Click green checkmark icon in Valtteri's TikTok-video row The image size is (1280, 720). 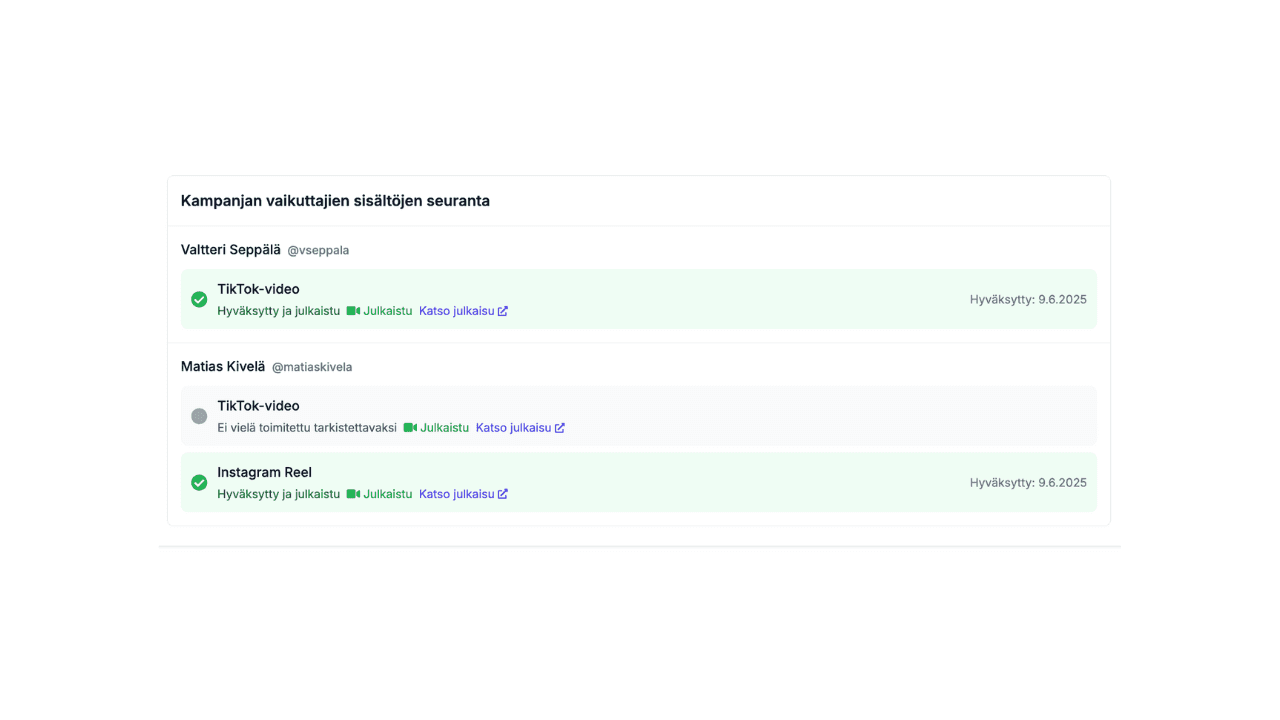(x=199, y=299)
